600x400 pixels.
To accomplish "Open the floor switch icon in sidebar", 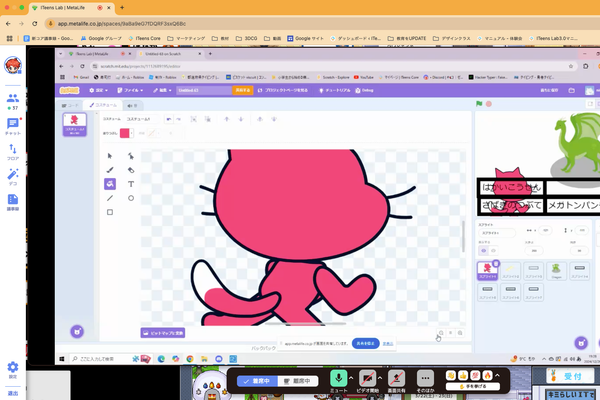I will 13,152.
